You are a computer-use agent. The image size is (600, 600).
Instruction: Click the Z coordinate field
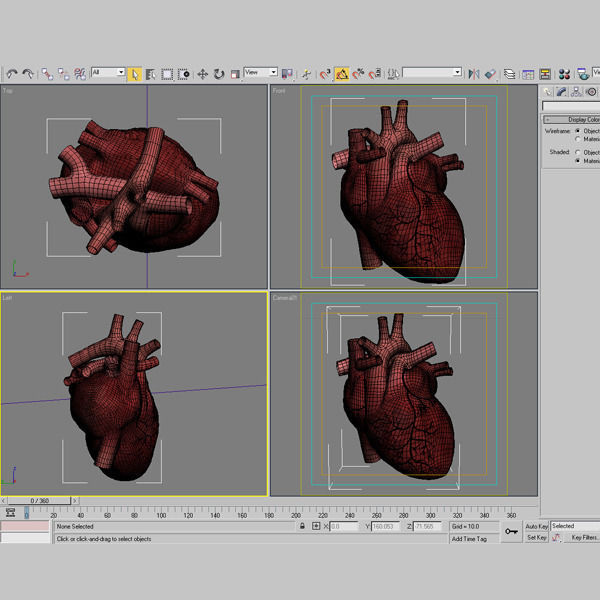click(427, 526)
